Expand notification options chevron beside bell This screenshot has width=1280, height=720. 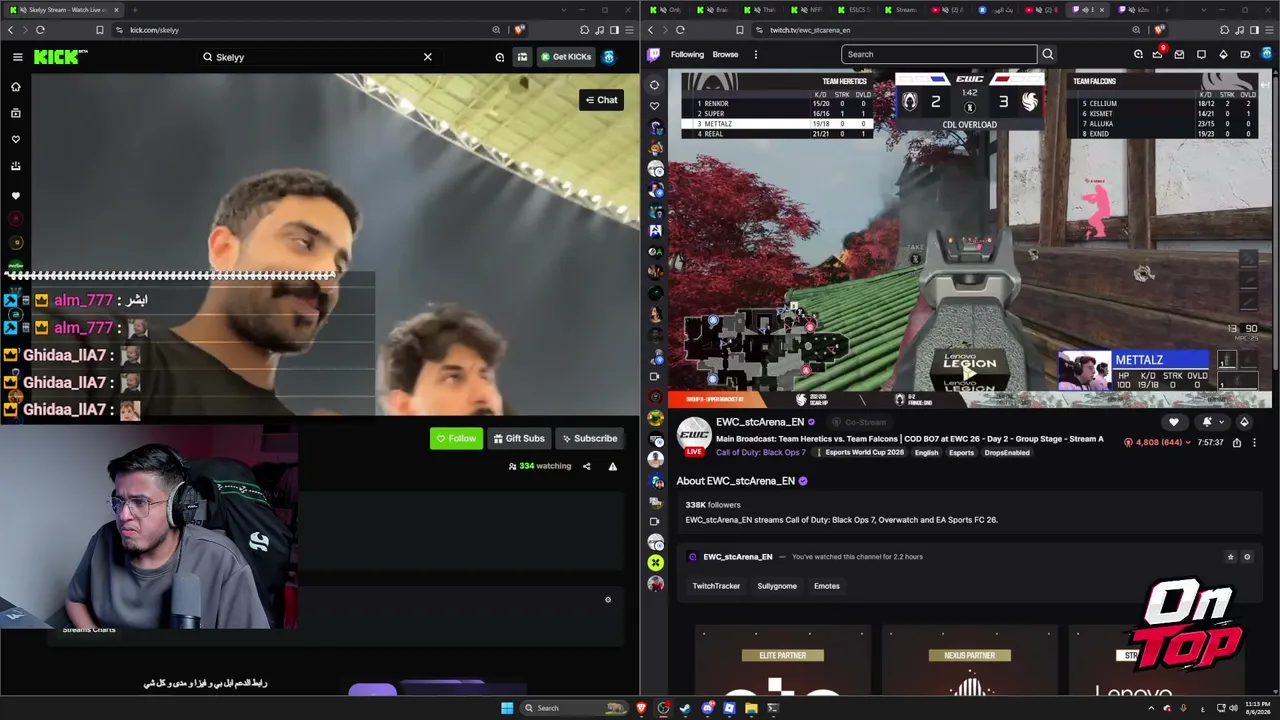click(x=1221, y=422)
